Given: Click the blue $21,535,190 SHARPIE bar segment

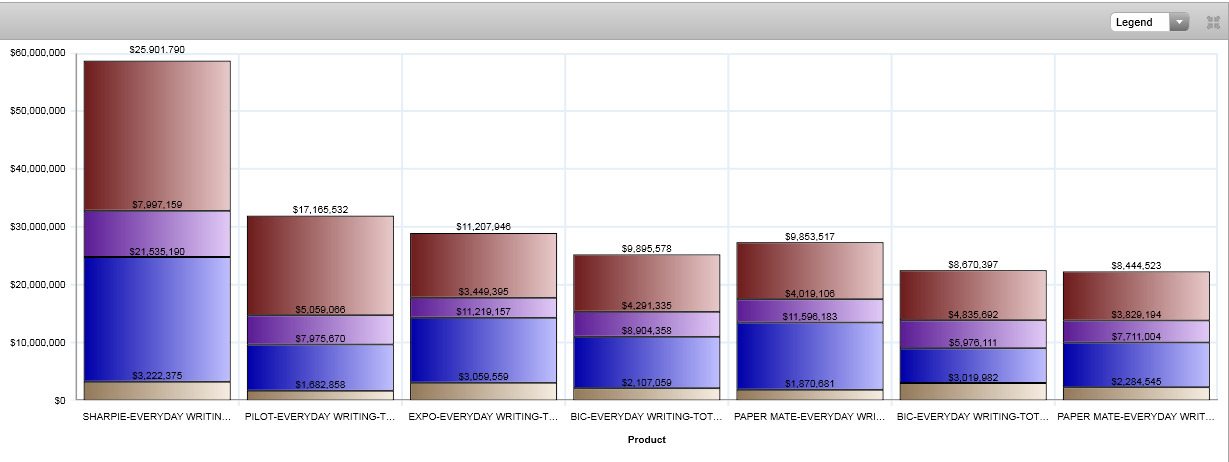Looking at the screenshot, I should (157, 320).
